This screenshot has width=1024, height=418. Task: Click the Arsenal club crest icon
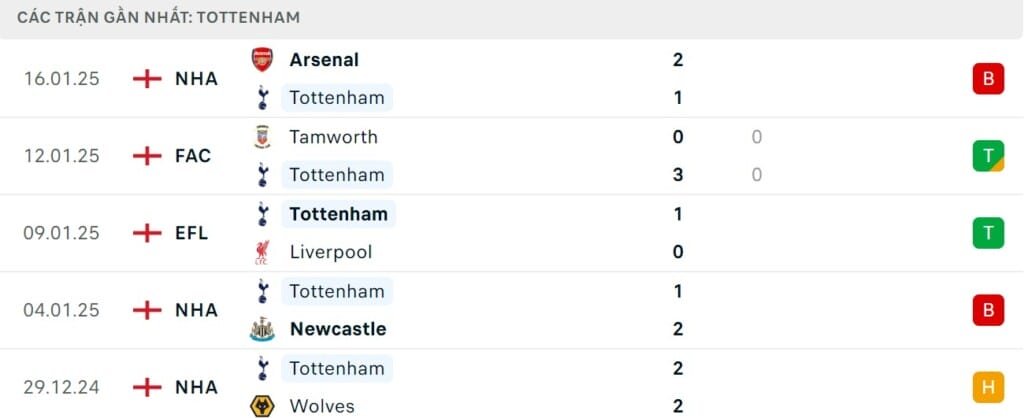(x=262, y=59)
